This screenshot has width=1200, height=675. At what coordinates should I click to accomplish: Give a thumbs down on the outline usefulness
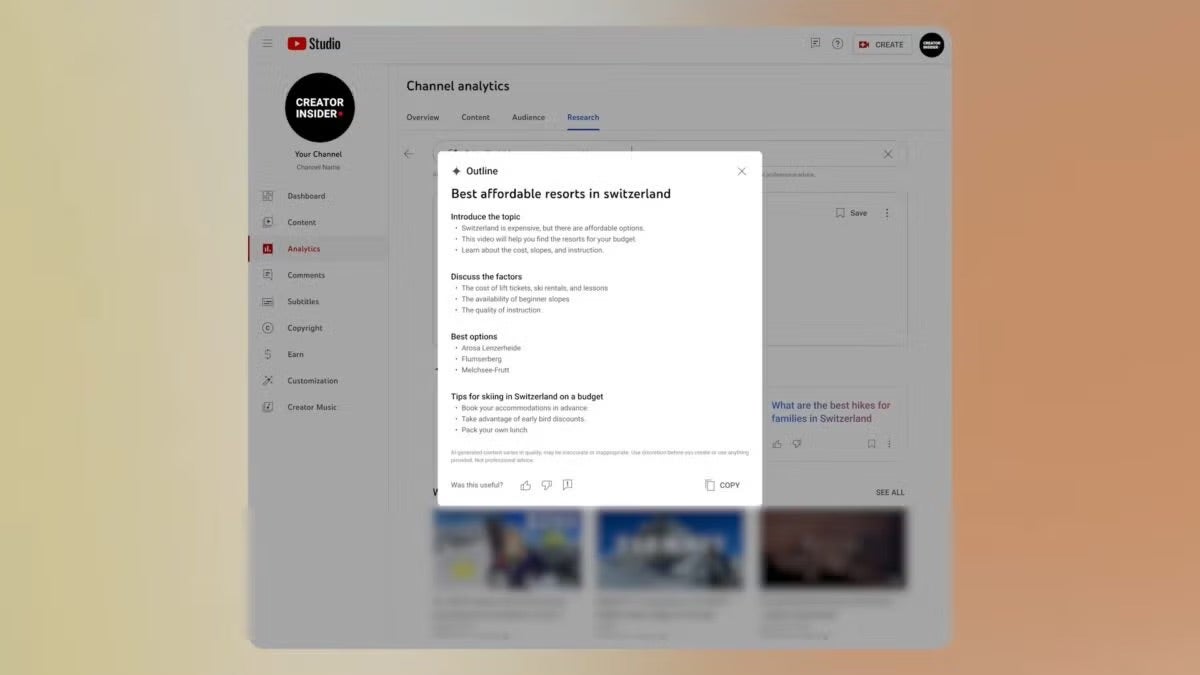tap(546, 485)
